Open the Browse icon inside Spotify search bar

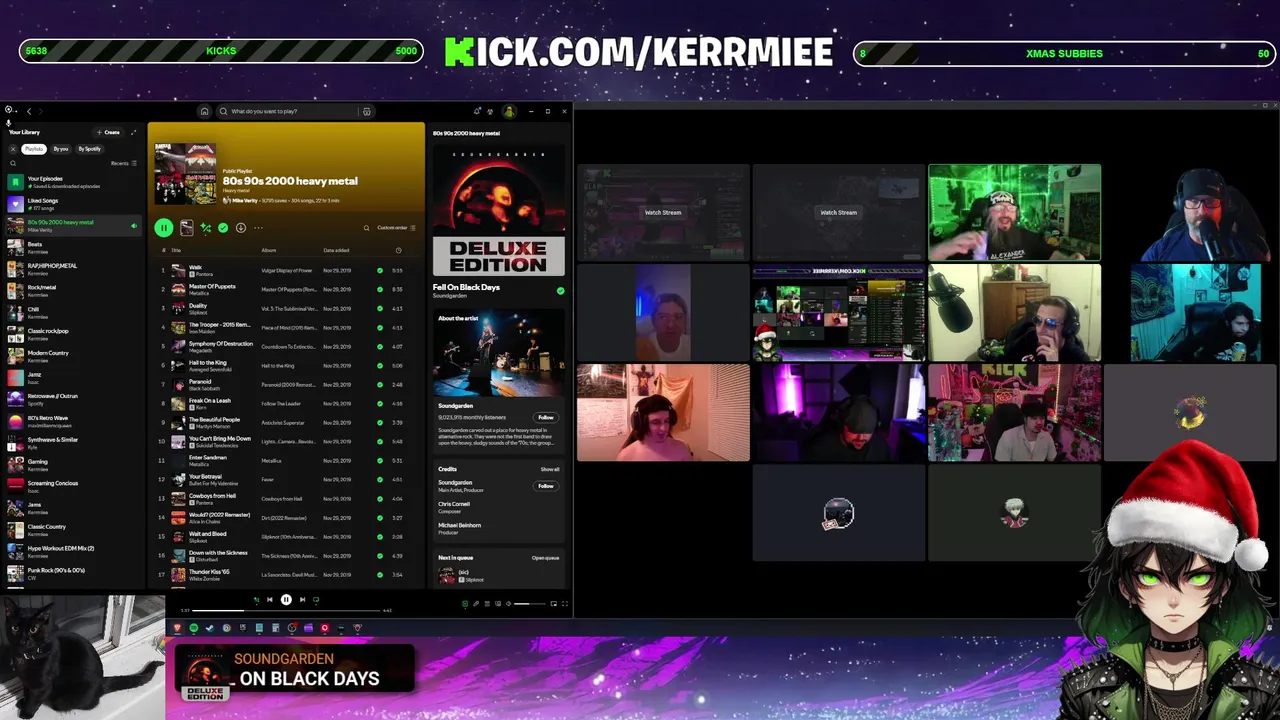click(x=367, y=111)
